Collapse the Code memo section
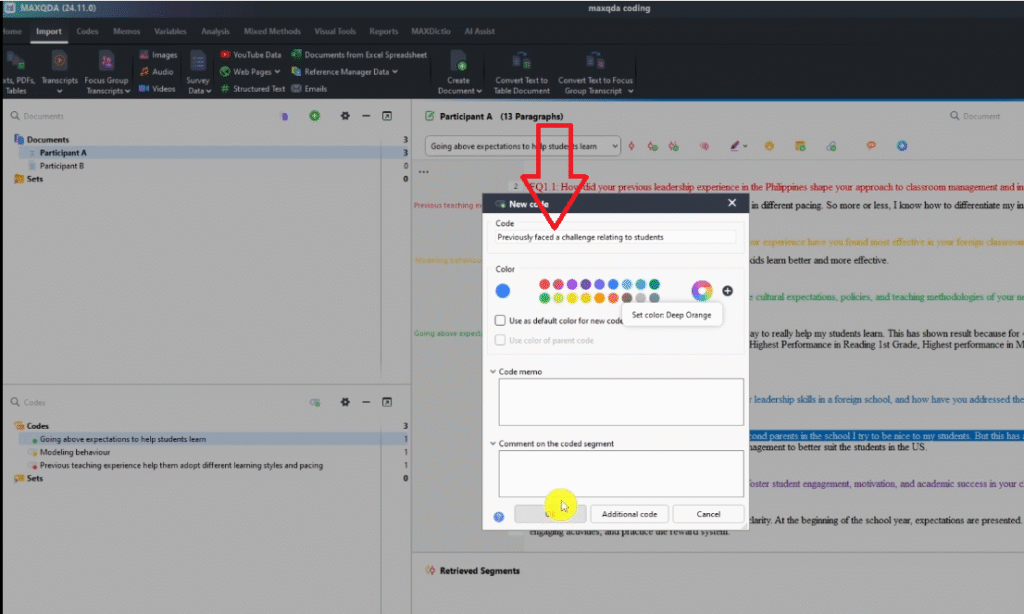Viewport: 1024px width, 614px height. point(493,371)
